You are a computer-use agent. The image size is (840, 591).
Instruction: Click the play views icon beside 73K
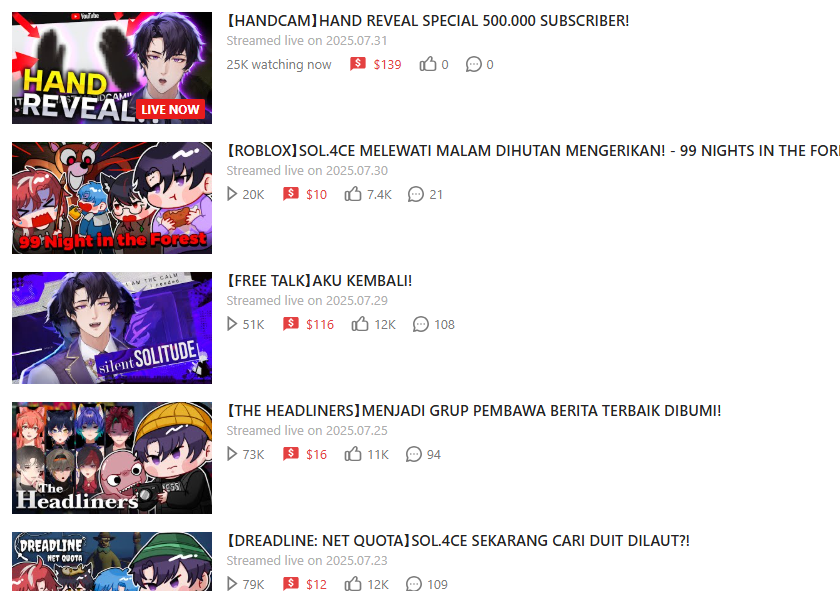click(232, 454)
